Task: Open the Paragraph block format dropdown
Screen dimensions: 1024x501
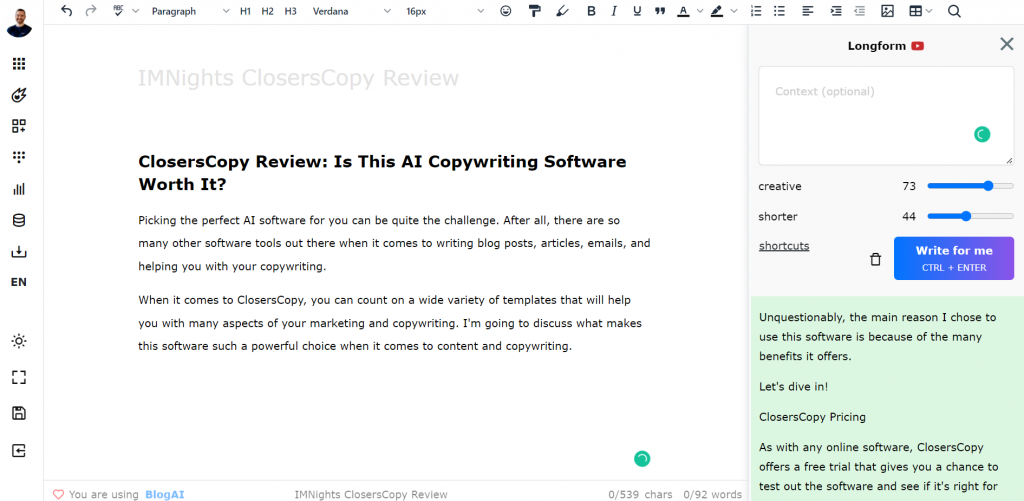Action: coord(190,11)
